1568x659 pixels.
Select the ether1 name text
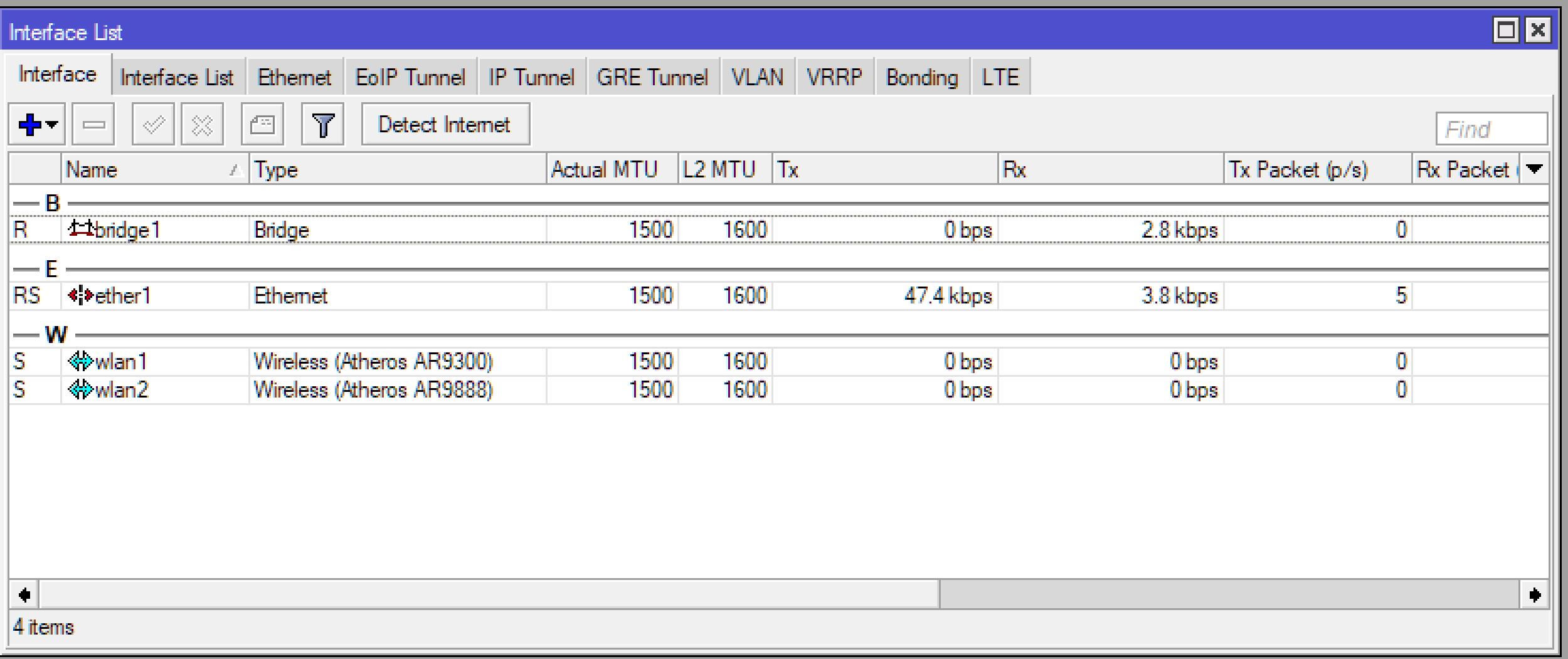pyautogui.click(x=123, y=295)
